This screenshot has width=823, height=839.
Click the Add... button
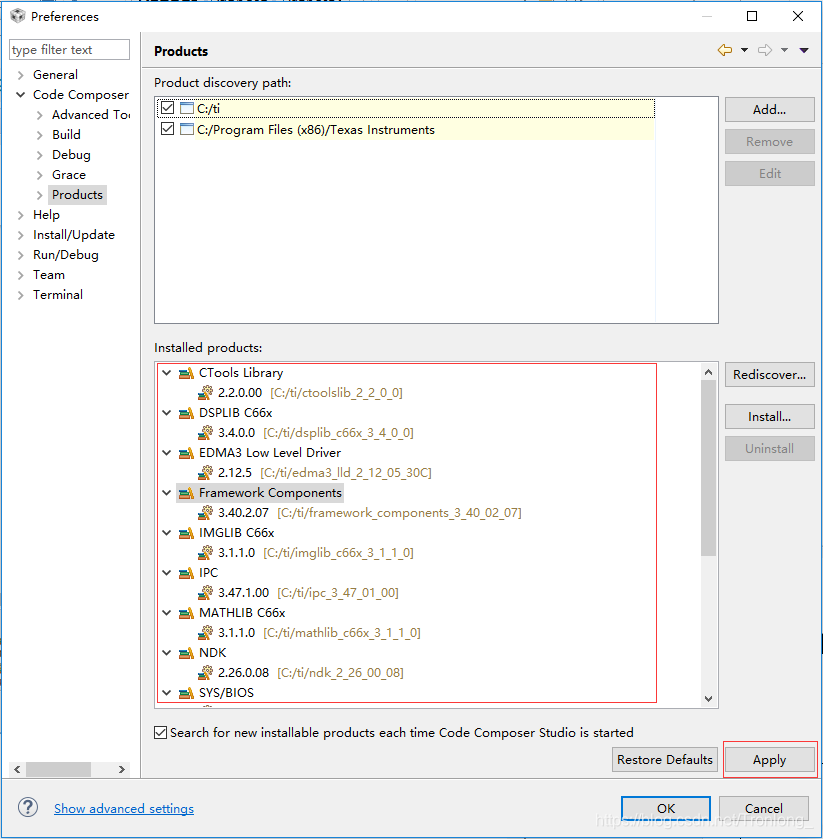(769, 110)
